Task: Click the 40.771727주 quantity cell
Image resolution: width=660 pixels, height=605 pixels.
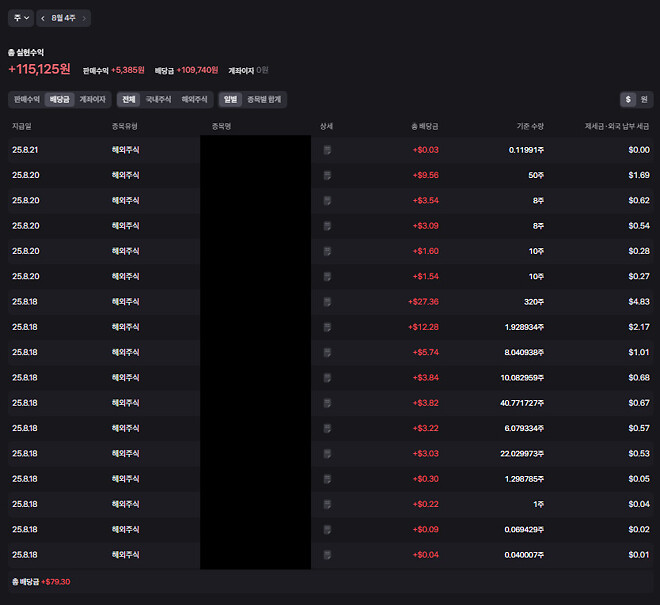Action: click(x=522, y=403)
